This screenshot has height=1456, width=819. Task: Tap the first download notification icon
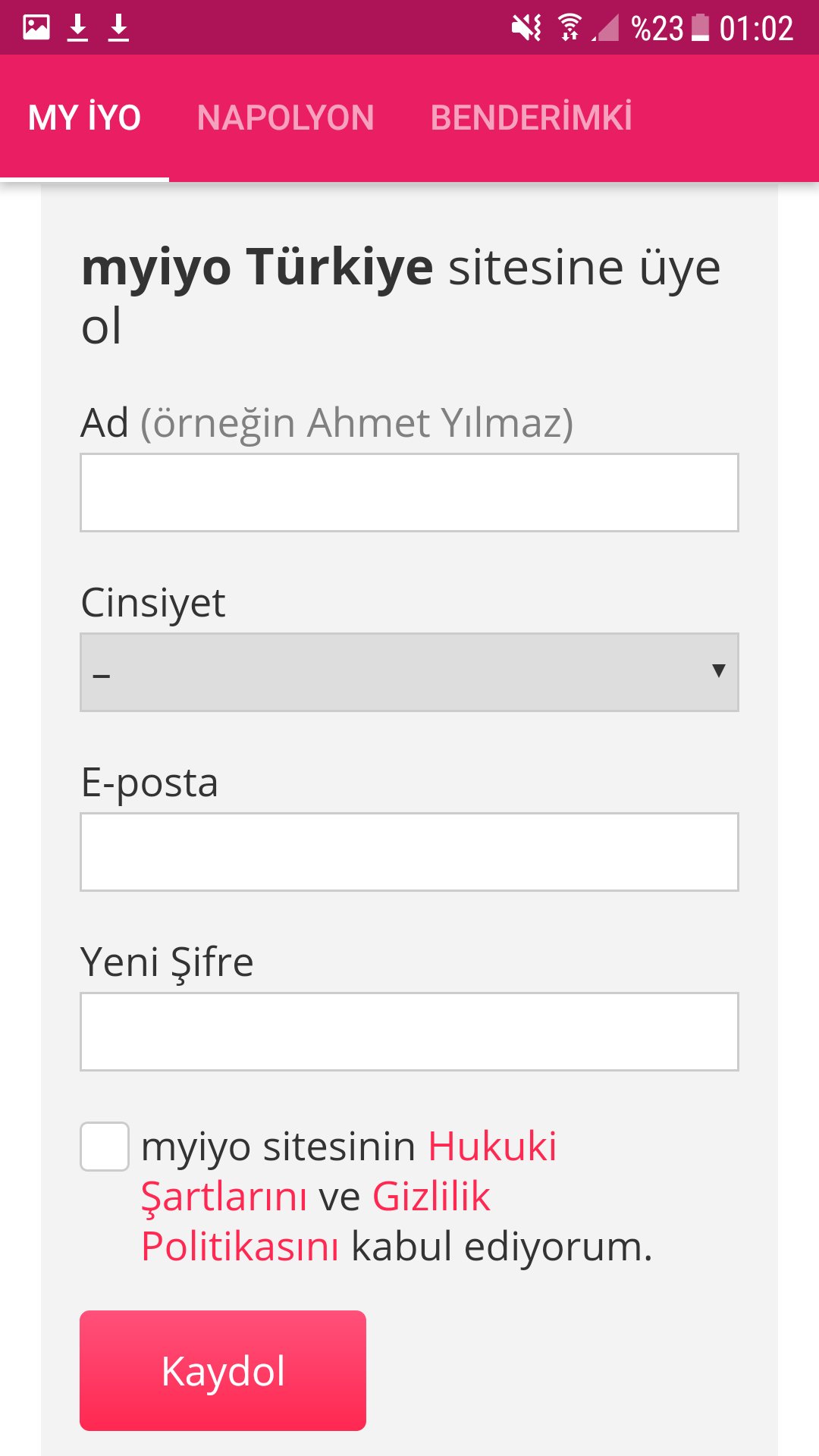click(77, 28)
